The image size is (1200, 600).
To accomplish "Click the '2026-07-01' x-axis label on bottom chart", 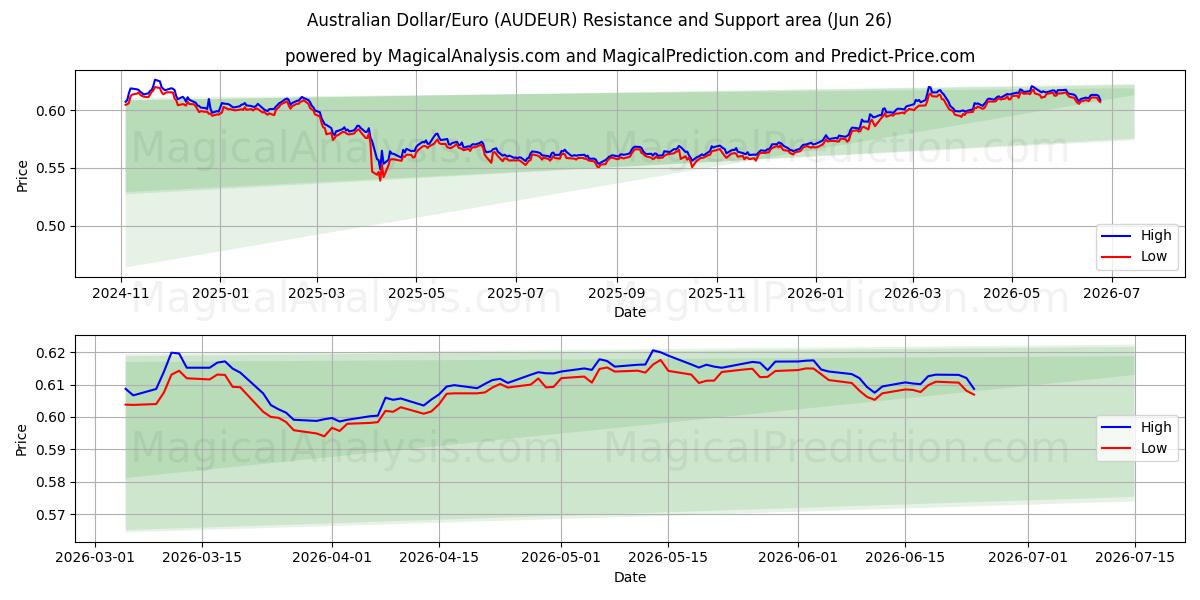I will click(x=1028, y=558).
